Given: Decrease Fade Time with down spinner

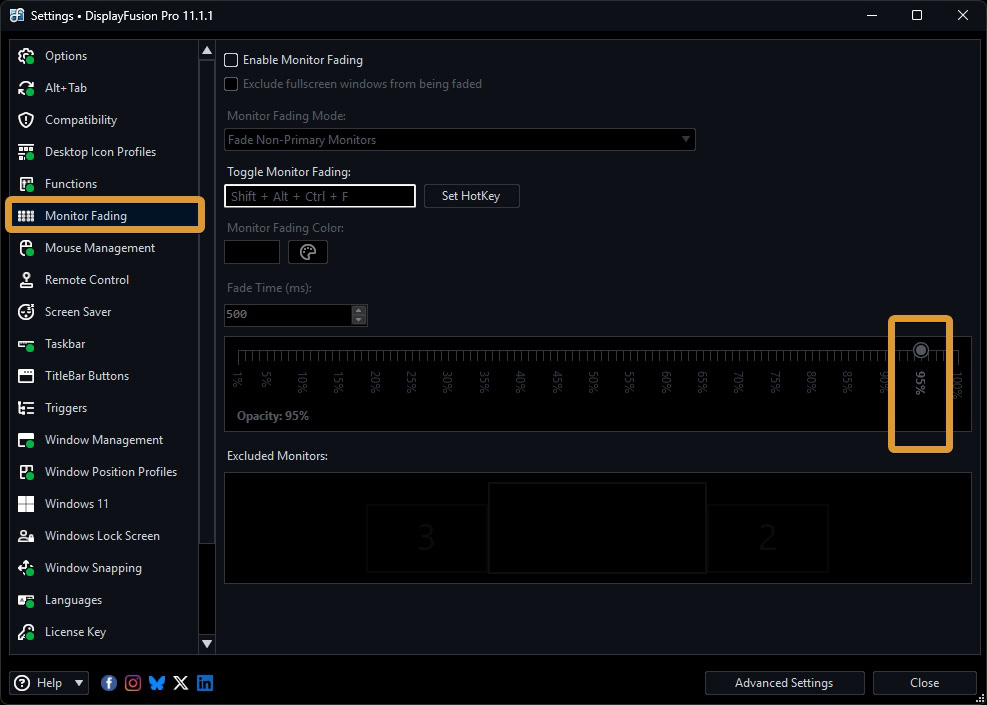Looking at the screenshot, I should [x=359, y=320].
